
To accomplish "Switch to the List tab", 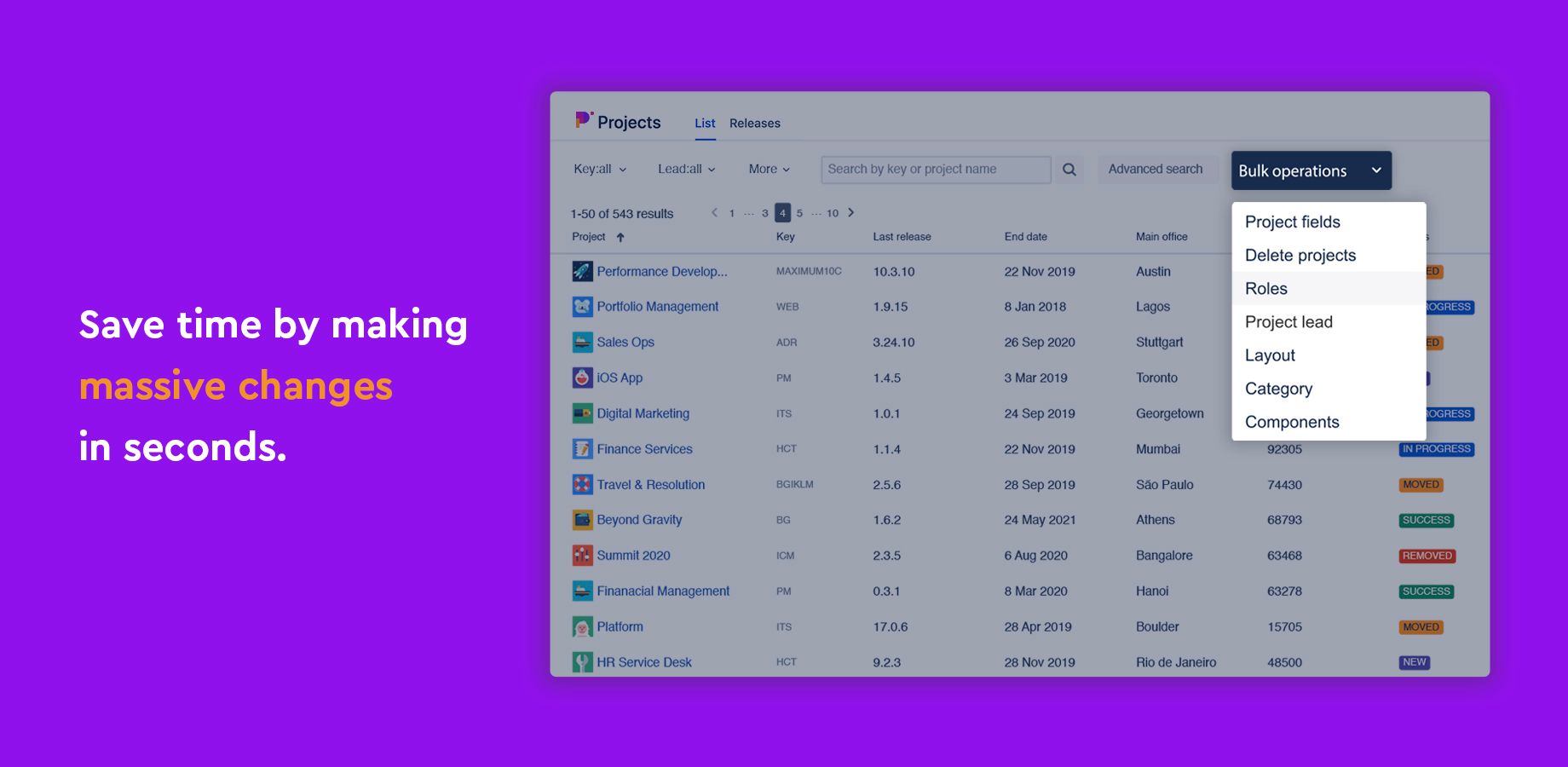I will 705,123.
